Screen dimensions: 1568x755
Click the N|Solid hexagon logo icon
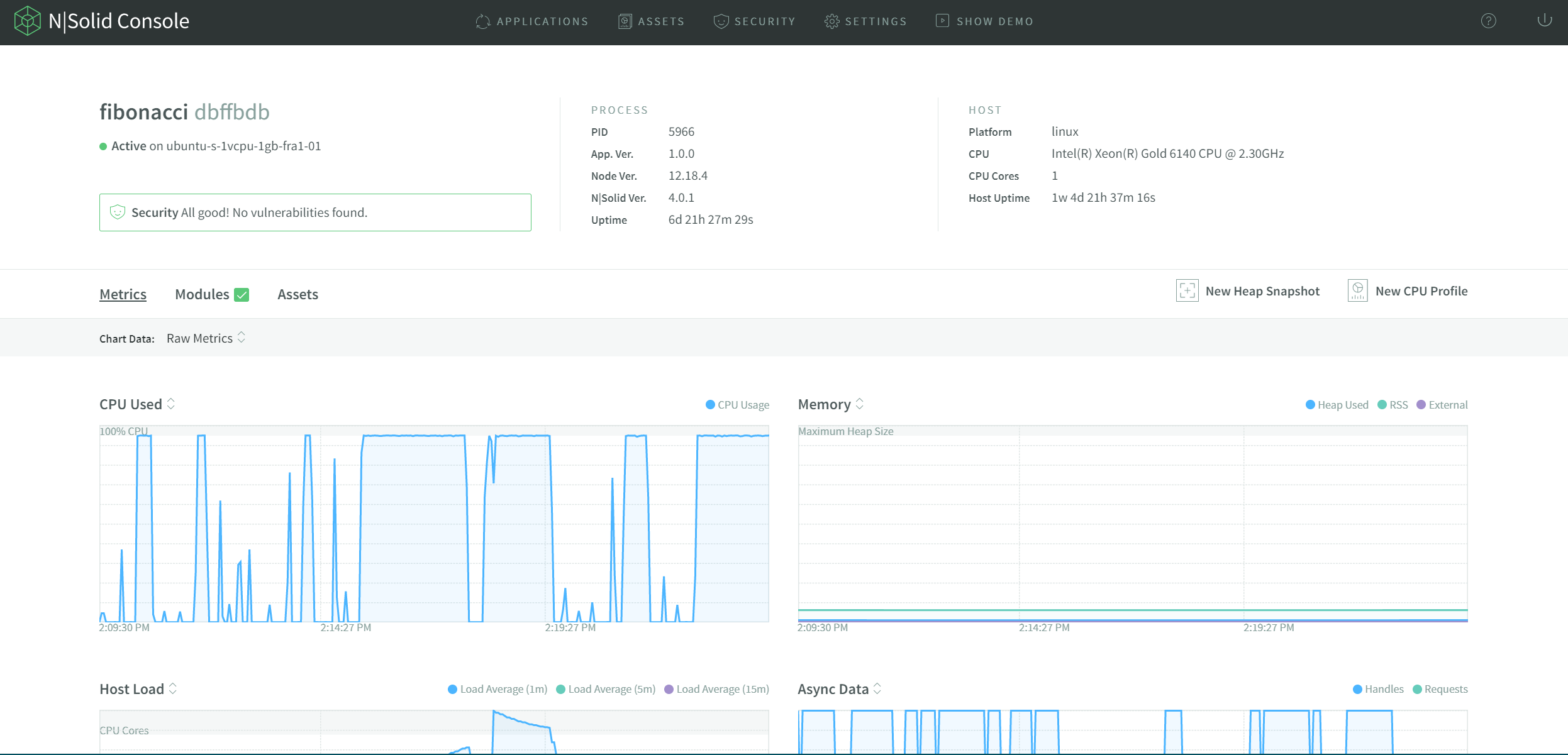tap(27, 21)
